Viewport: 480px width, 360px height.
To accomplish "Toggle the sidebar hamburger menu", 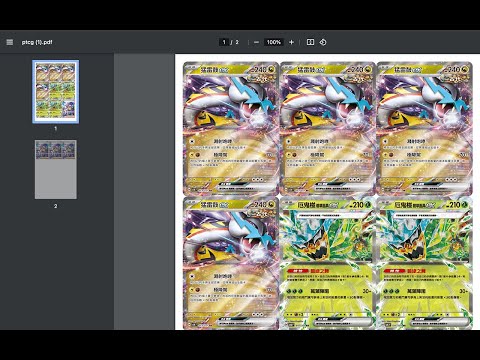I will (x=10, y=42).
